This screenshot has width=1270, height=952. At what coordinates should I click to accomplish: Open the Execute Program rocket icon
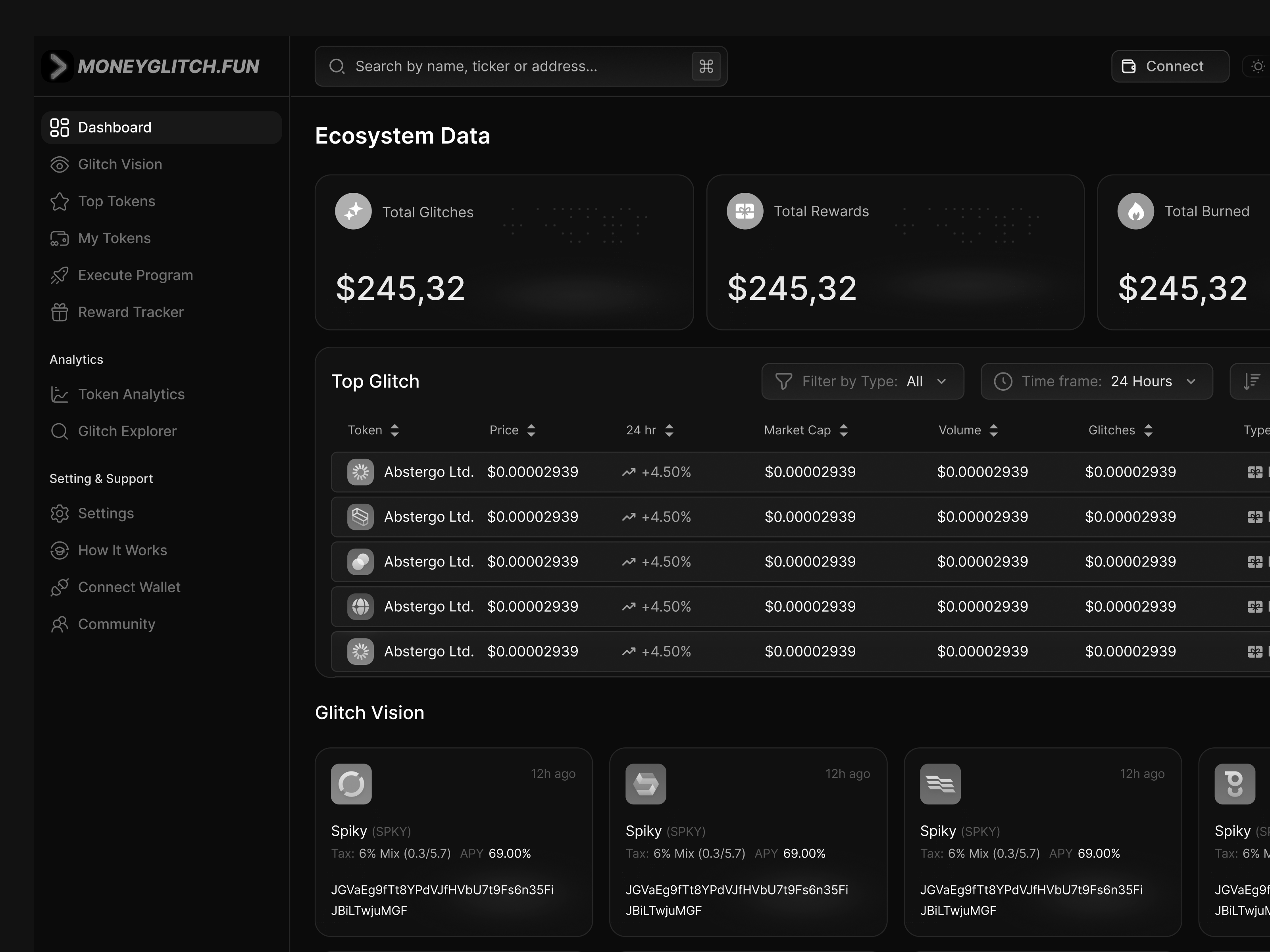(x=60, y=275)
